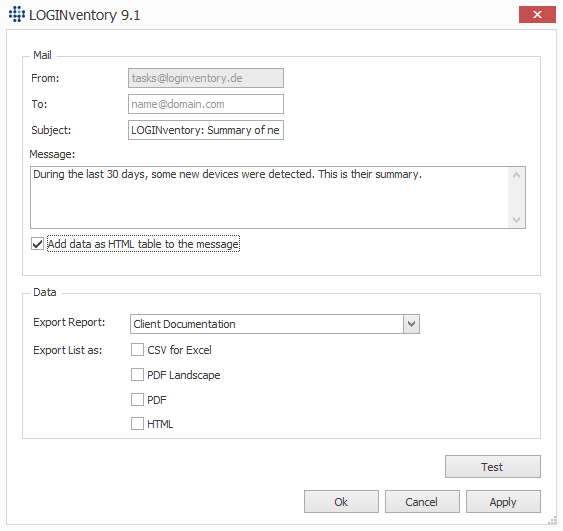Close the LOGINventory 9.1 dialog
Screen dimensions: 563x531
(537, 14)
